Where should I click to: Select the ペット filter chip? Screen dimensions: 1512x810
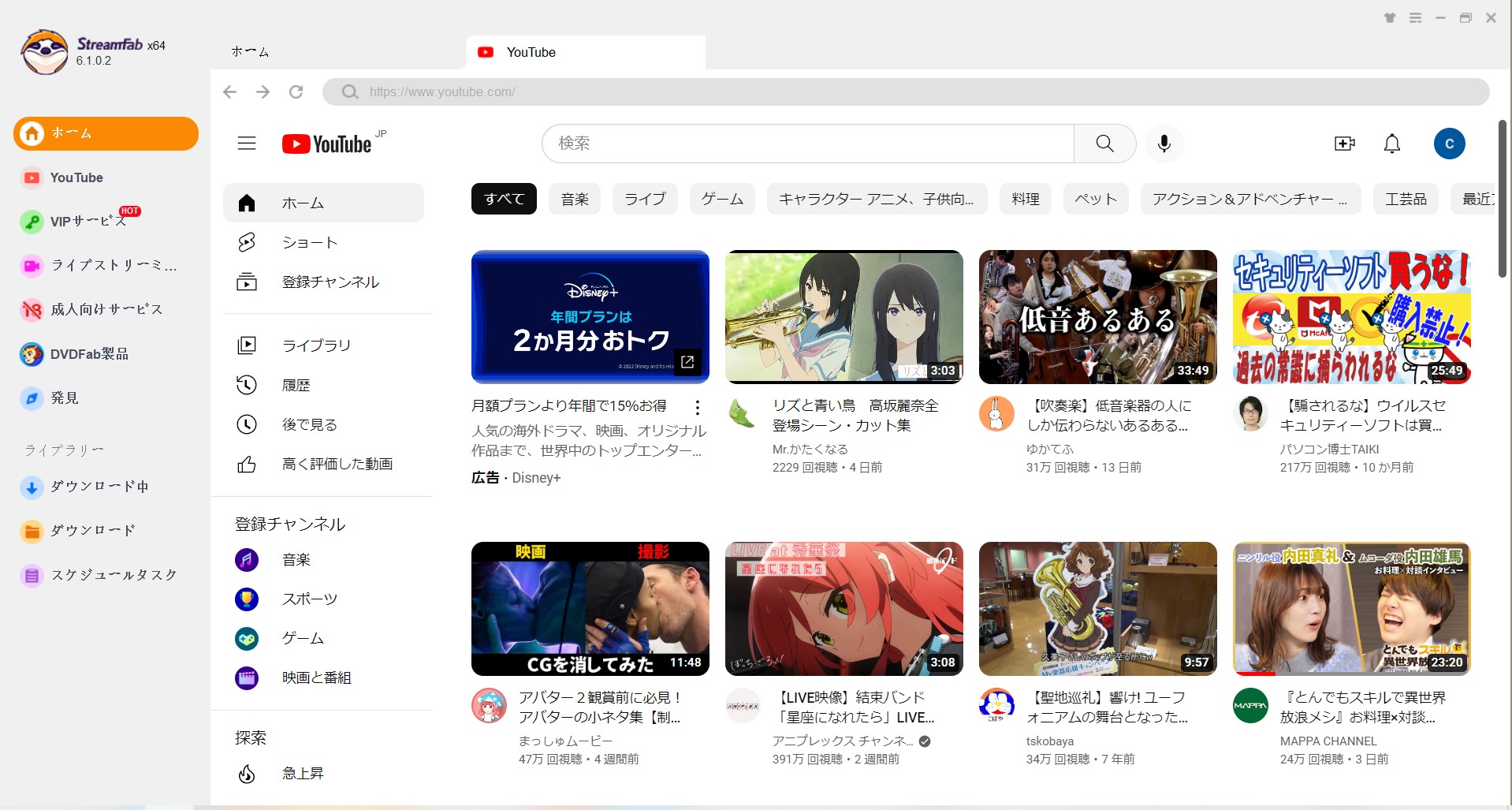[x=1096, y=199]
